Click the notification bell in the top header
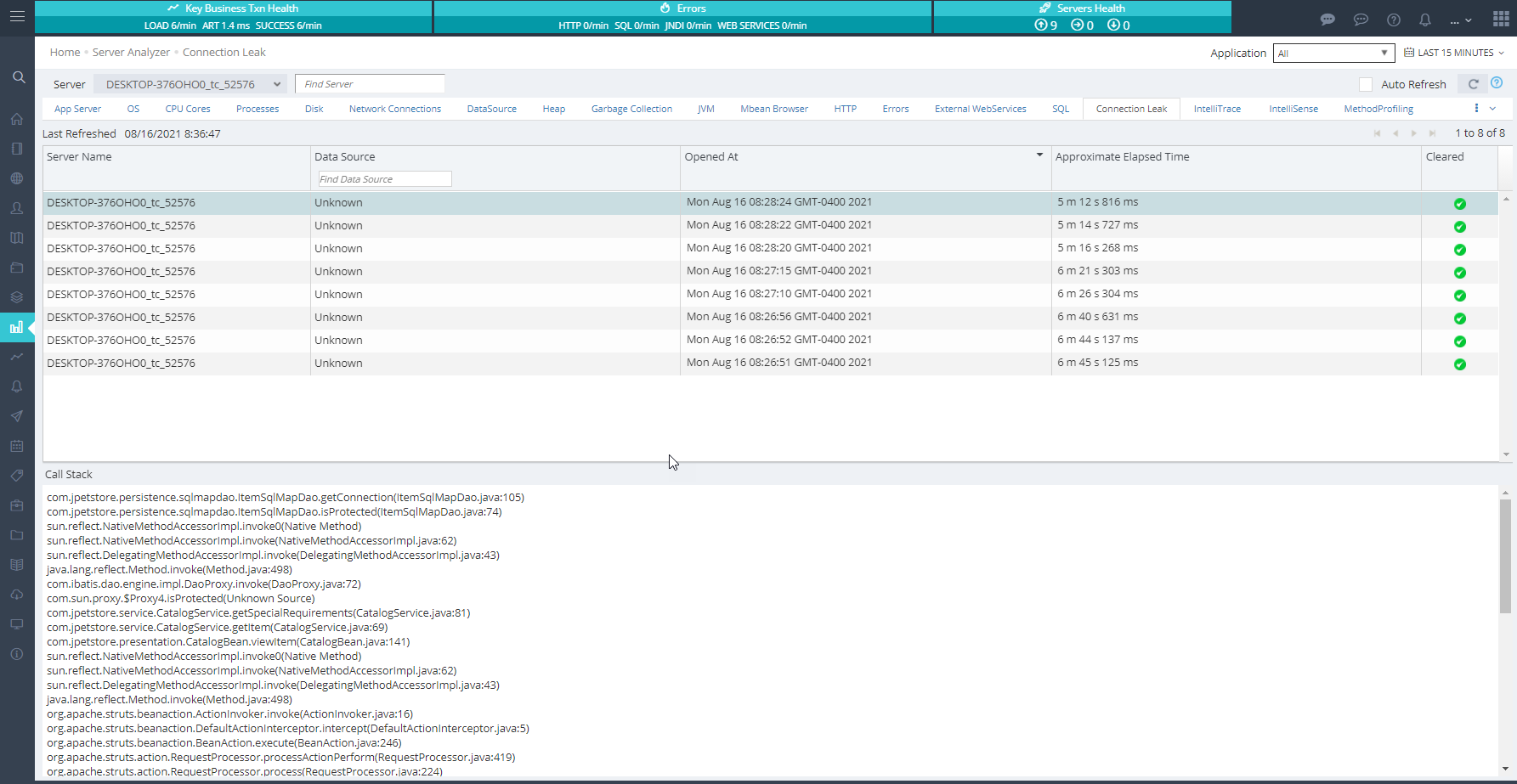This screenshot has height=784, width=1517. (x=1425, y=20)
